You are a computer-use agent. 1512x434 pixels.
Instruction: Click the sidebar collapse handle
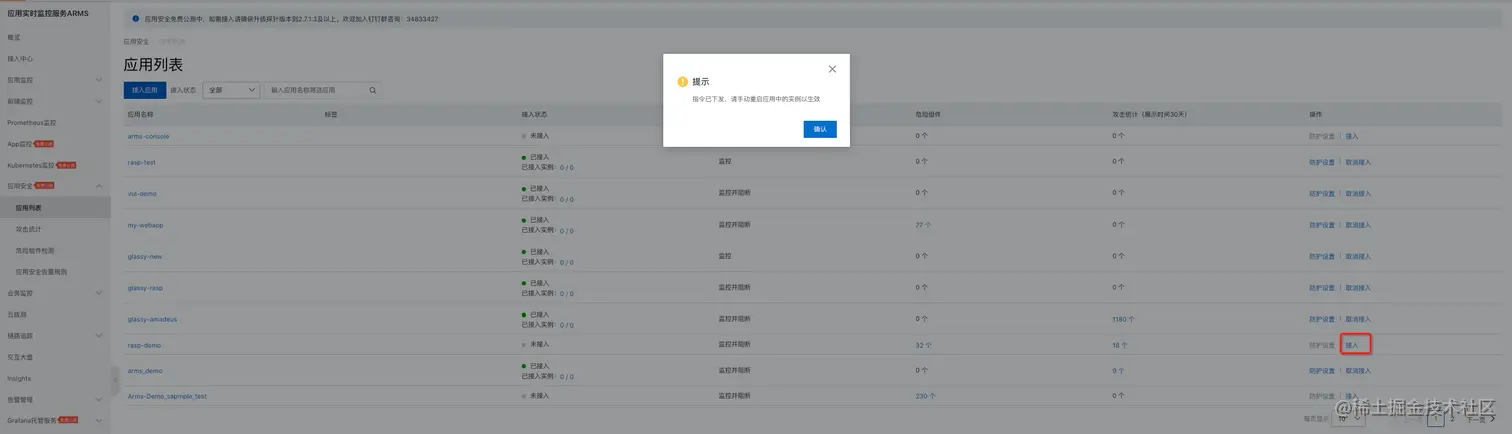[x=114, y=380]
